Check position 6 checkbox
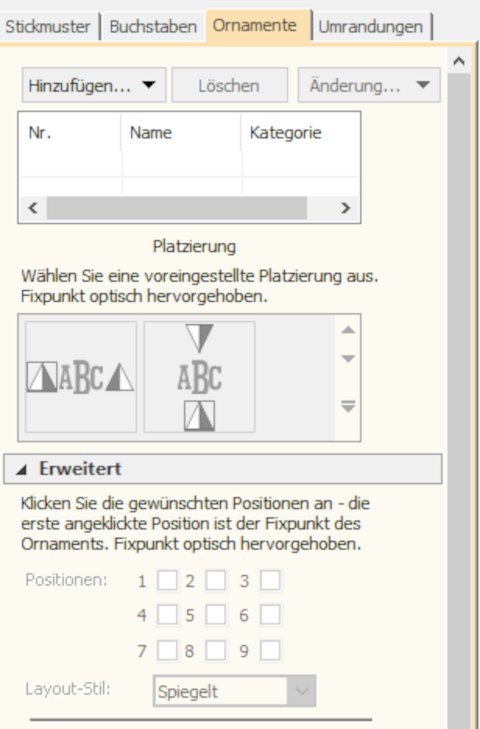Image resolution: width=480 pixels, height=729 pixels. coord(270,615)
